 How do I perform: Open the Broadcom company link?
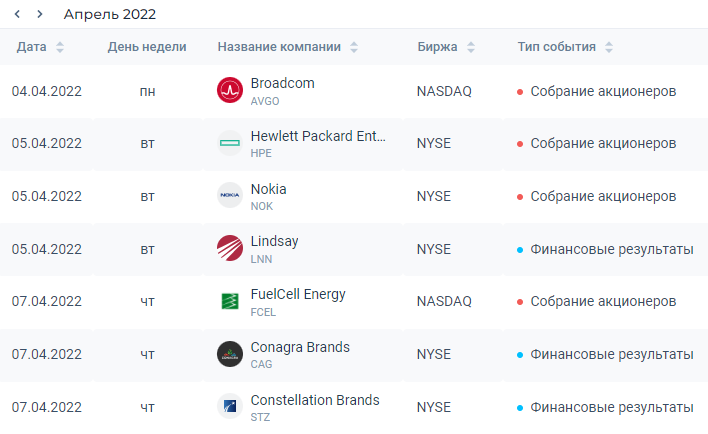pos(282,83)
